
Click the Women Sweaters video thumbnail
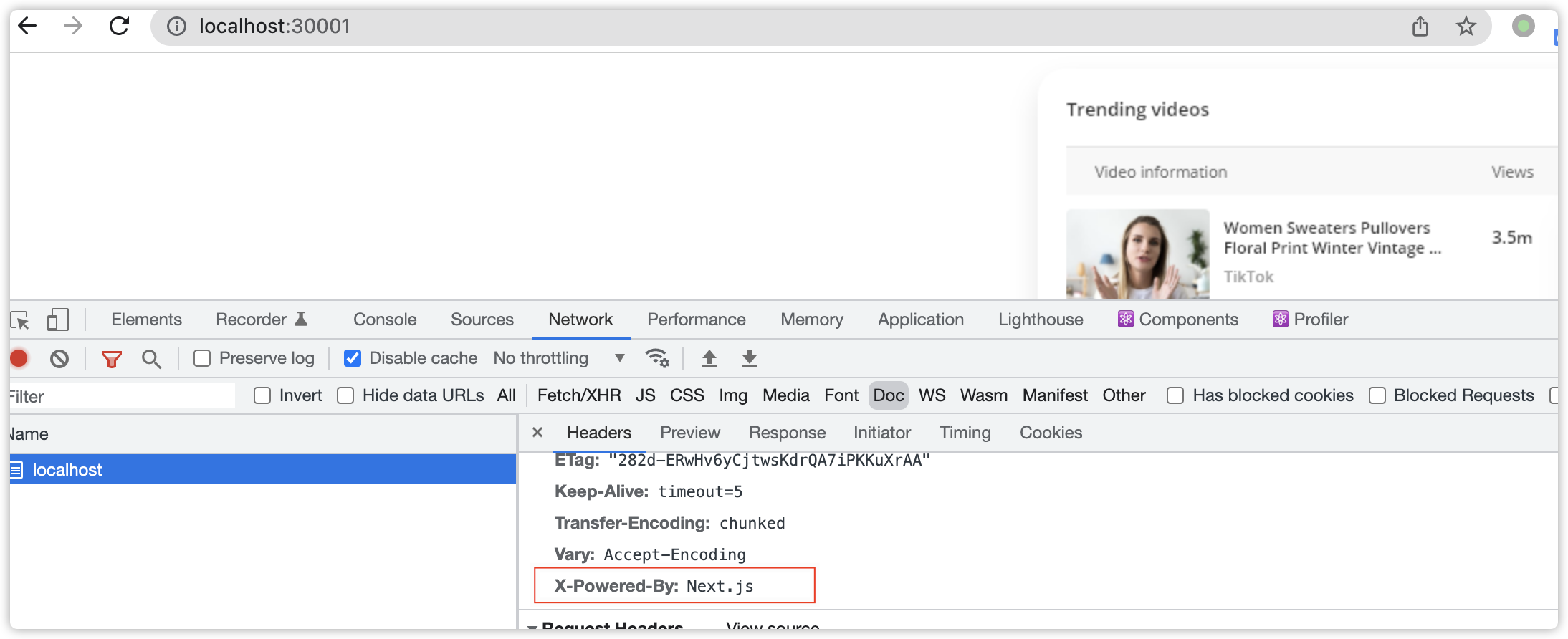coord(1138,254)
